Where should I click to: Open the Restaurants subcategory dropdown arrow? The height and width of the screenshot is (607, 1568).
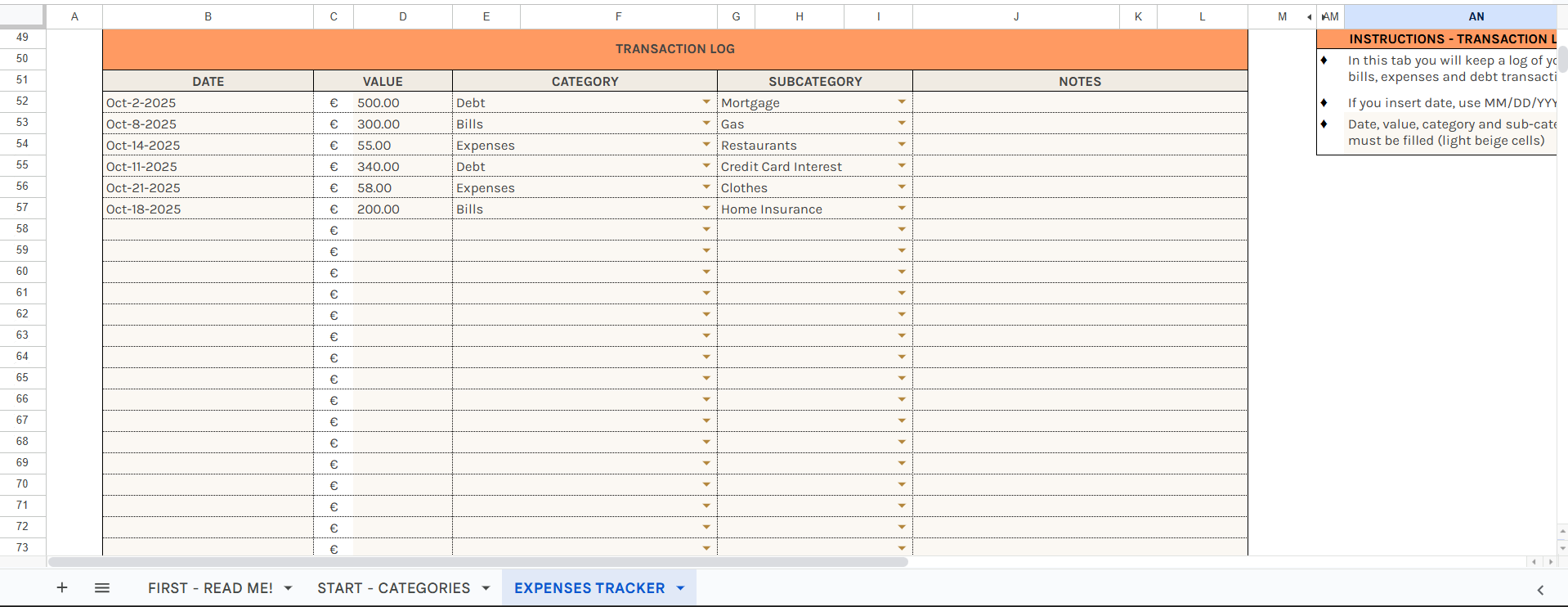[902, 145]
